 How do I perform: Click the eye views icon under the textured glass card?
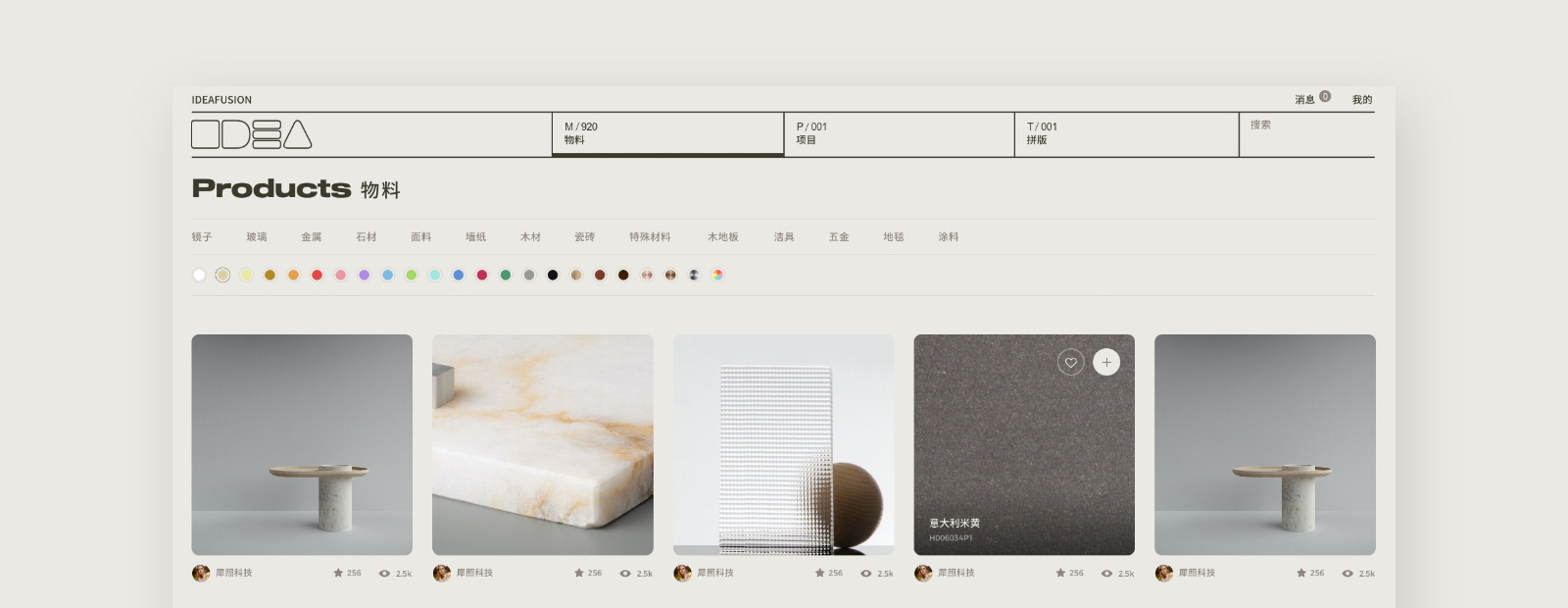pos(866,574)
